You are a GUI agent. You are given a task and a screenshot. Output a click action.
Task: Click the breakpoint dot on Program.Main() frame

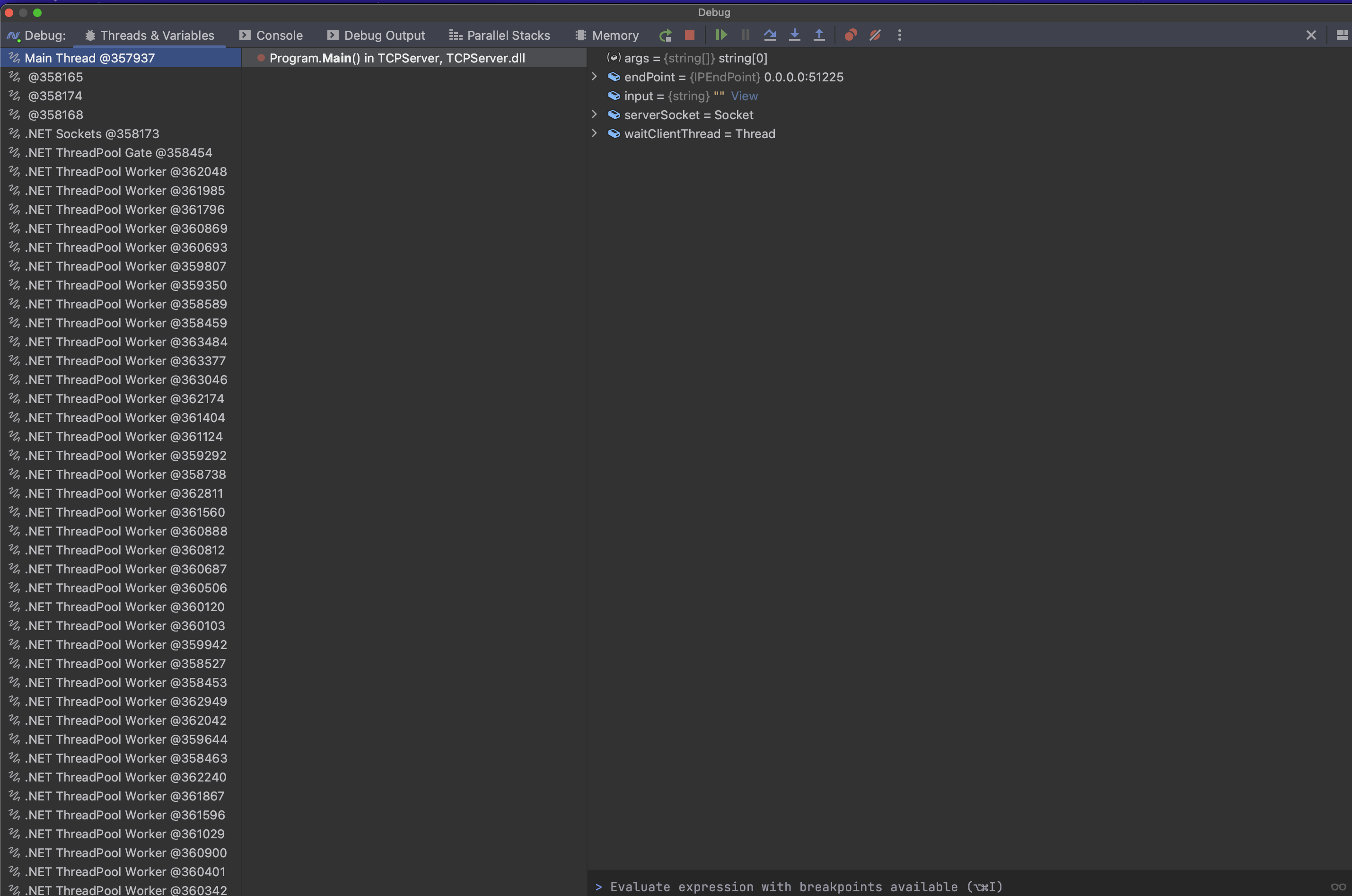tap(261, 58)
